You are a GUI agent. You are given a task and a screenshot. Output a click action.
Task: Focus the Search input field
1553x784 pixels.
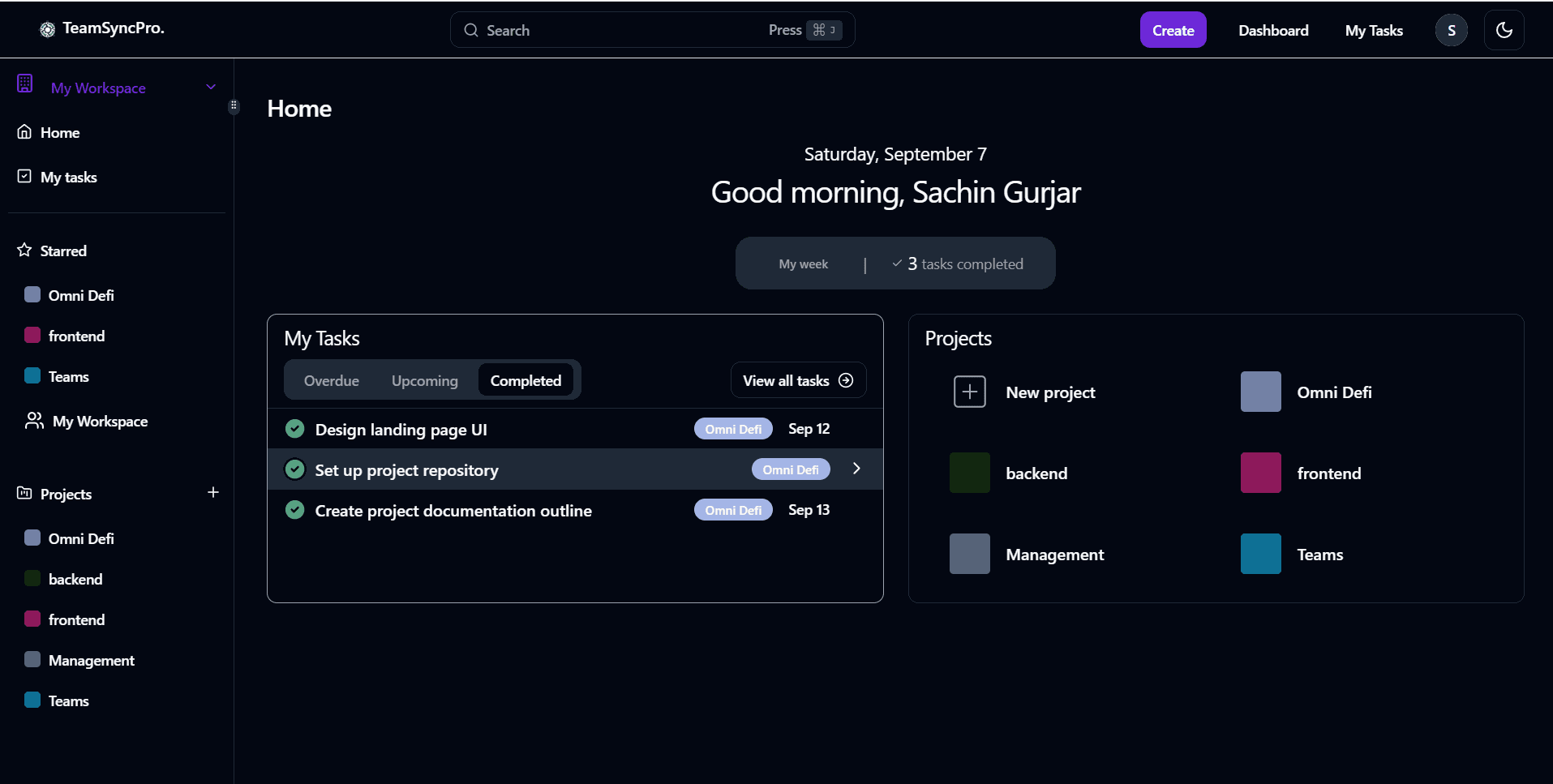652,30
